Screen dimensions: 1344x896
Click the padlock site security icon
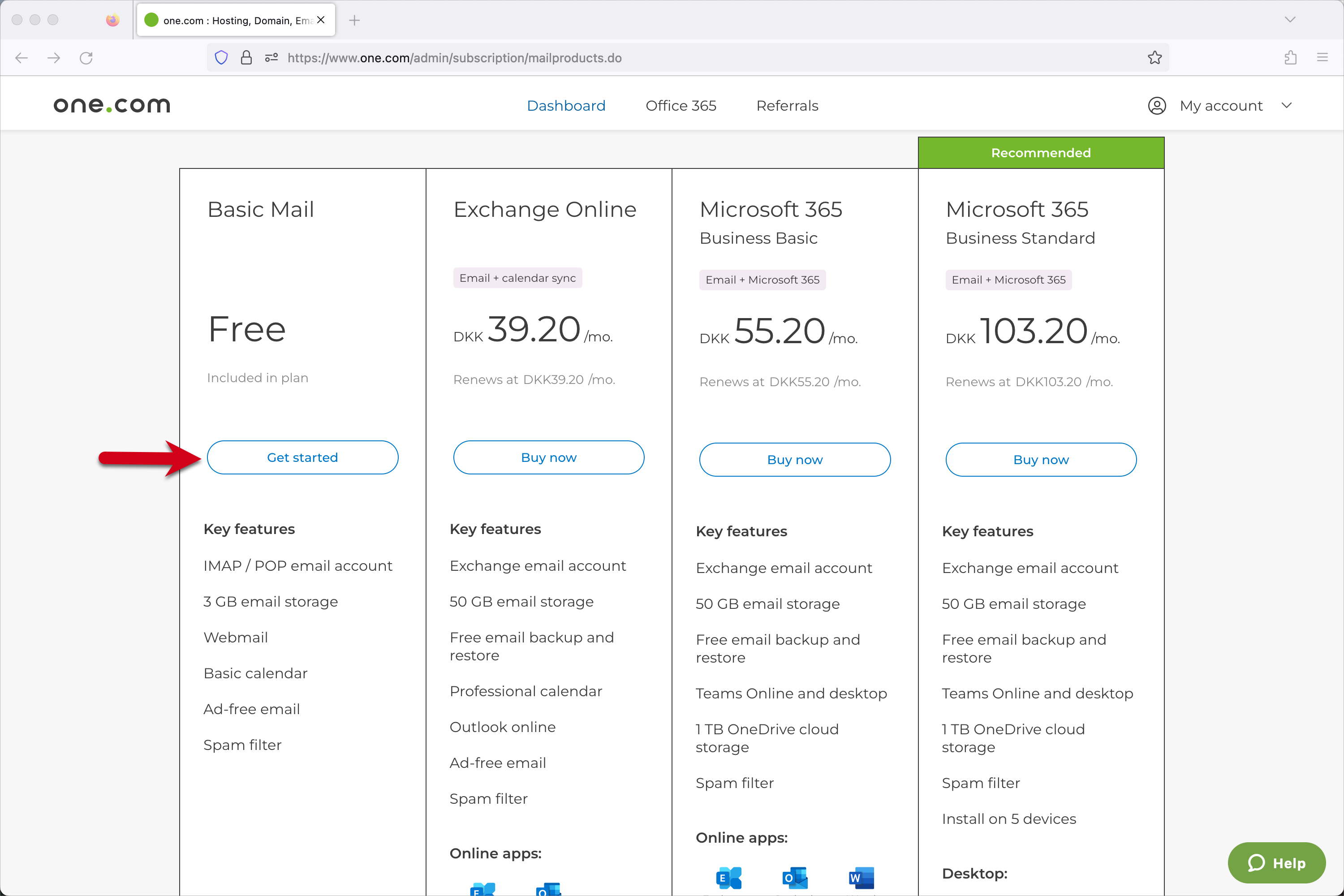coord(246,58)
